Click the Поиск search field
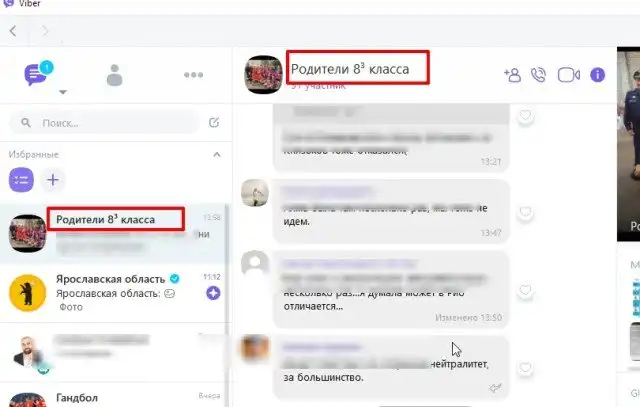This screenshot has height=407, width=640. [x=104, y=122]
